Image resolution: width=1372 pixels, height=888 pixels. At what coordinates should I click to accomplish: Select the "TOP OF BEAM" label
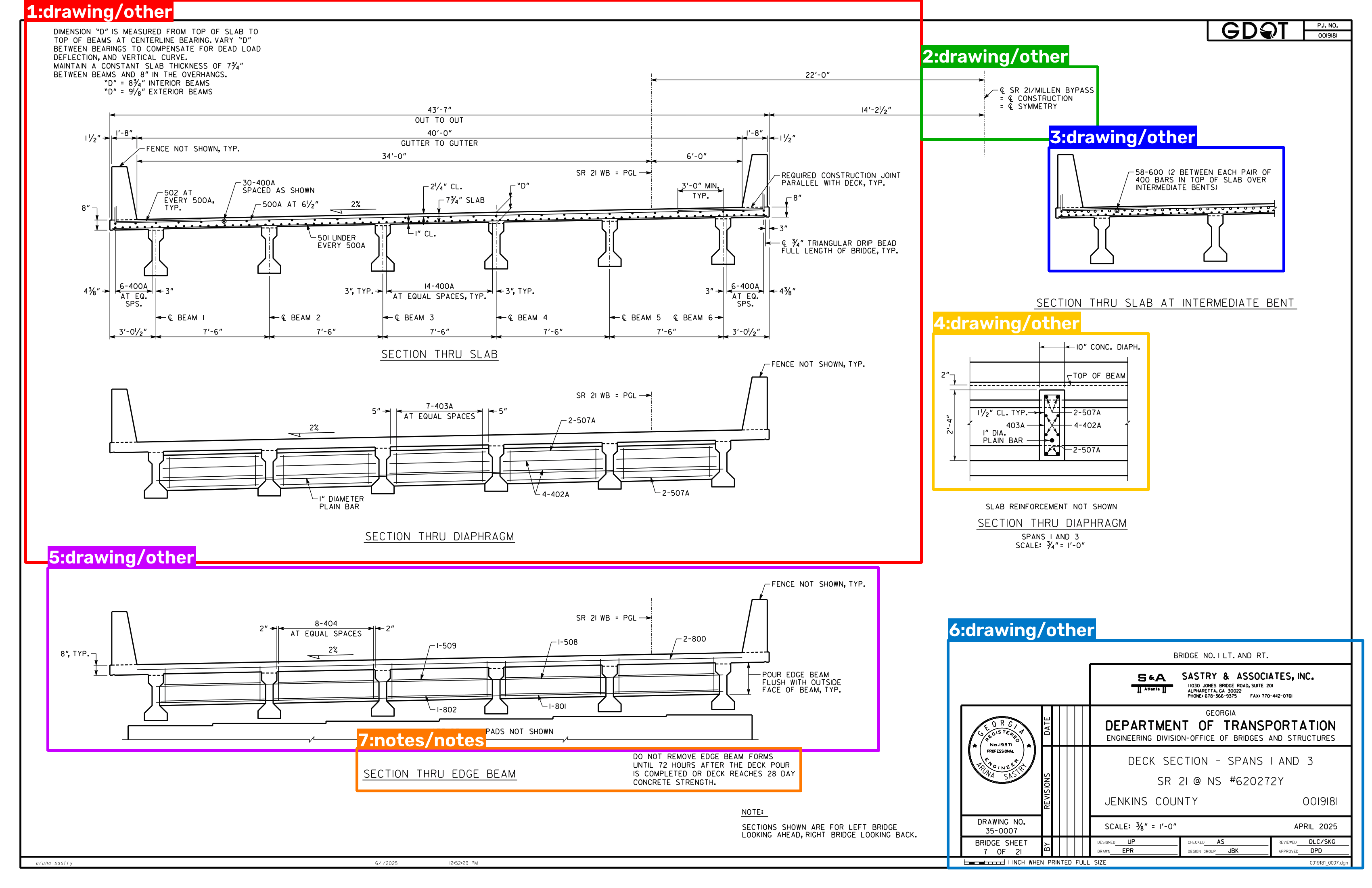tap(1099, 376)
